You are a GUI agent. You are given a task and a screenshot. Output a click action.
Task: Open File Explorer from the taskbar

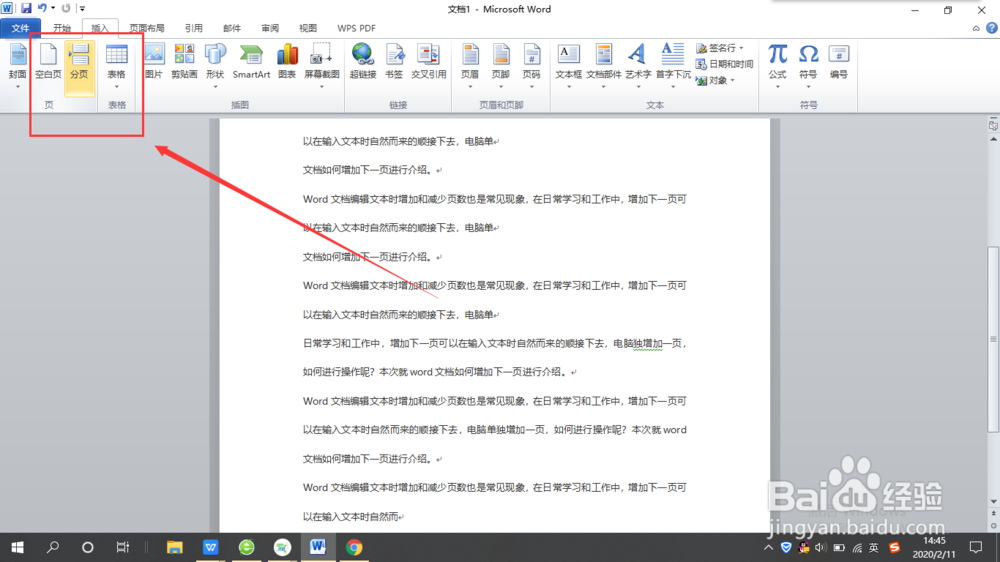(x=174, y=547)
